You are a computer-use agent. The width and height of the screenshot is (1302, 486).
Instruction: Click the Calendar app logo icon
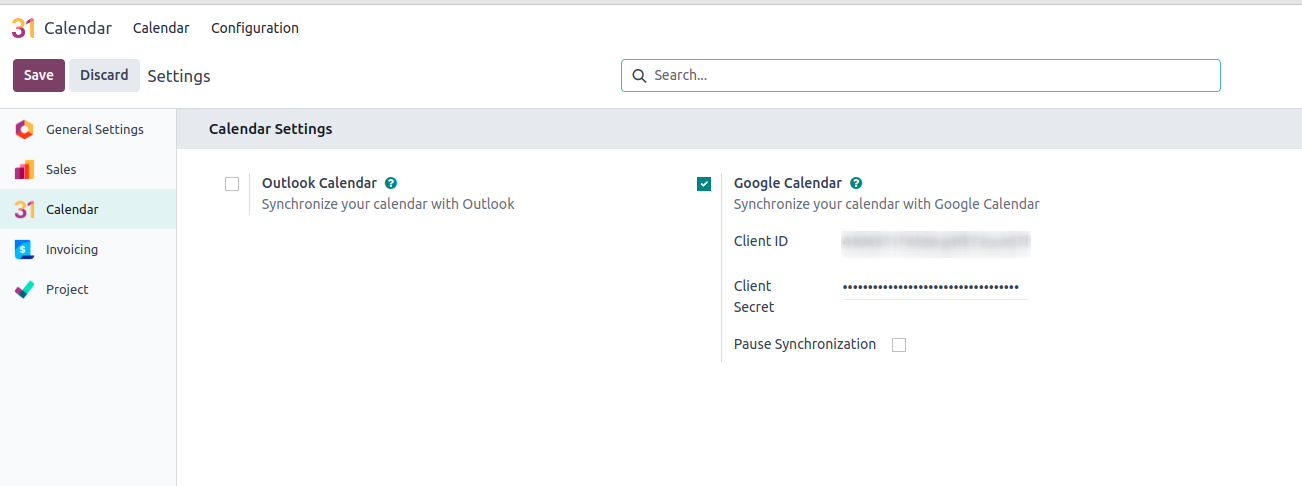[x=23, y=28]
